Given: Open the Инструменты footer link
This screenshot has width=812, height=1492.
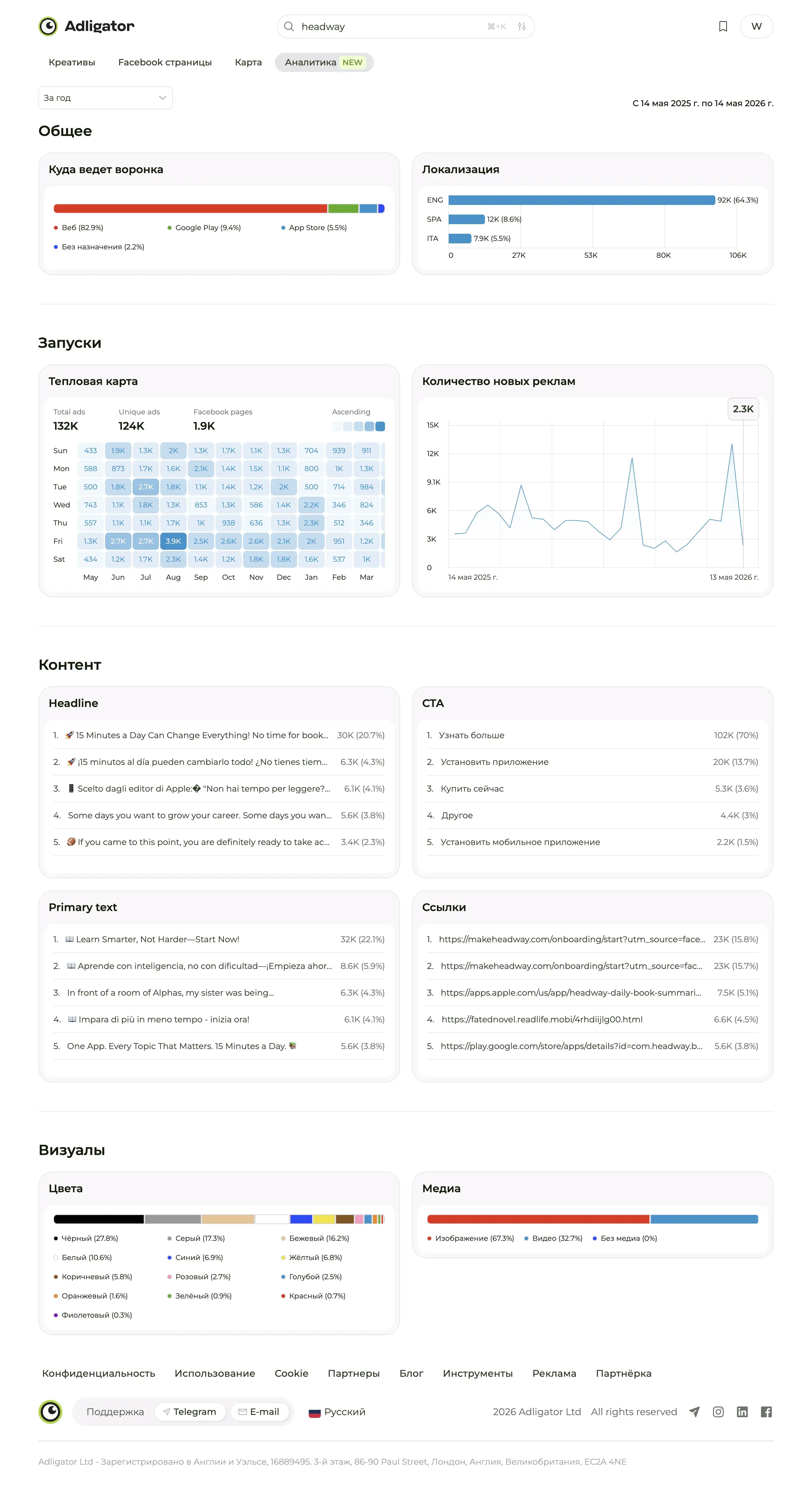Looking at the screenshot, I should [478, 1373].
